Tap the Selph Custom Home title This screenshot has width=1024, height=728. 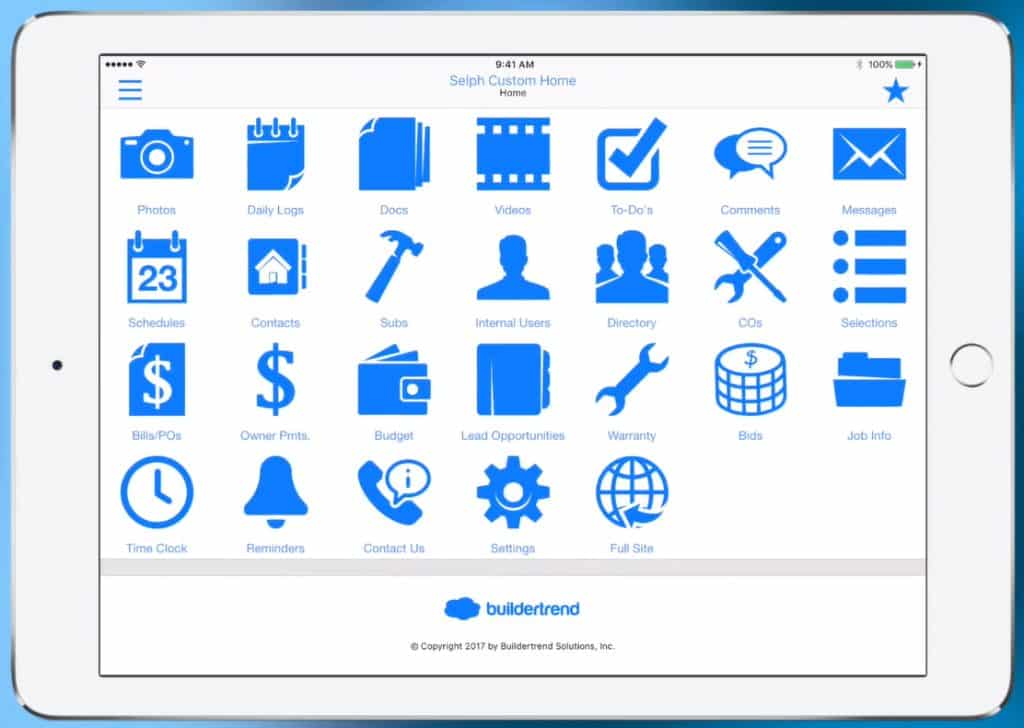pyautogui.click(x=512, y=80)
